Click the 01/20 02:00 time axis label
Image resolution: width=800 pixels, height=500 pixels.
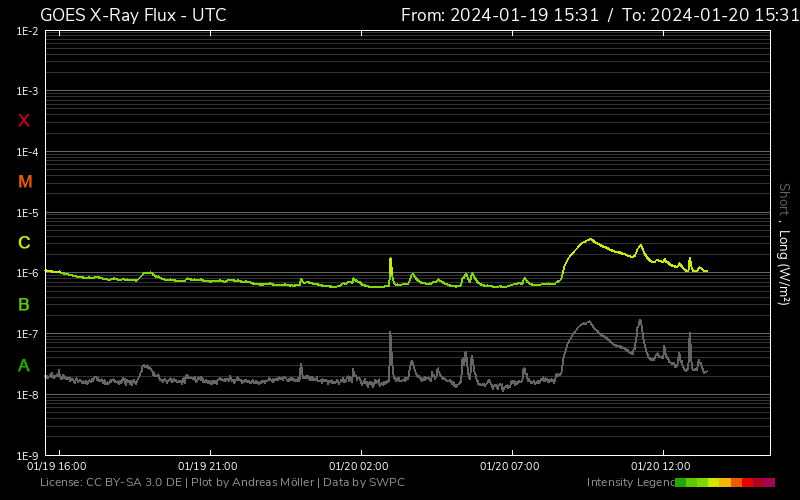point(359,466)
